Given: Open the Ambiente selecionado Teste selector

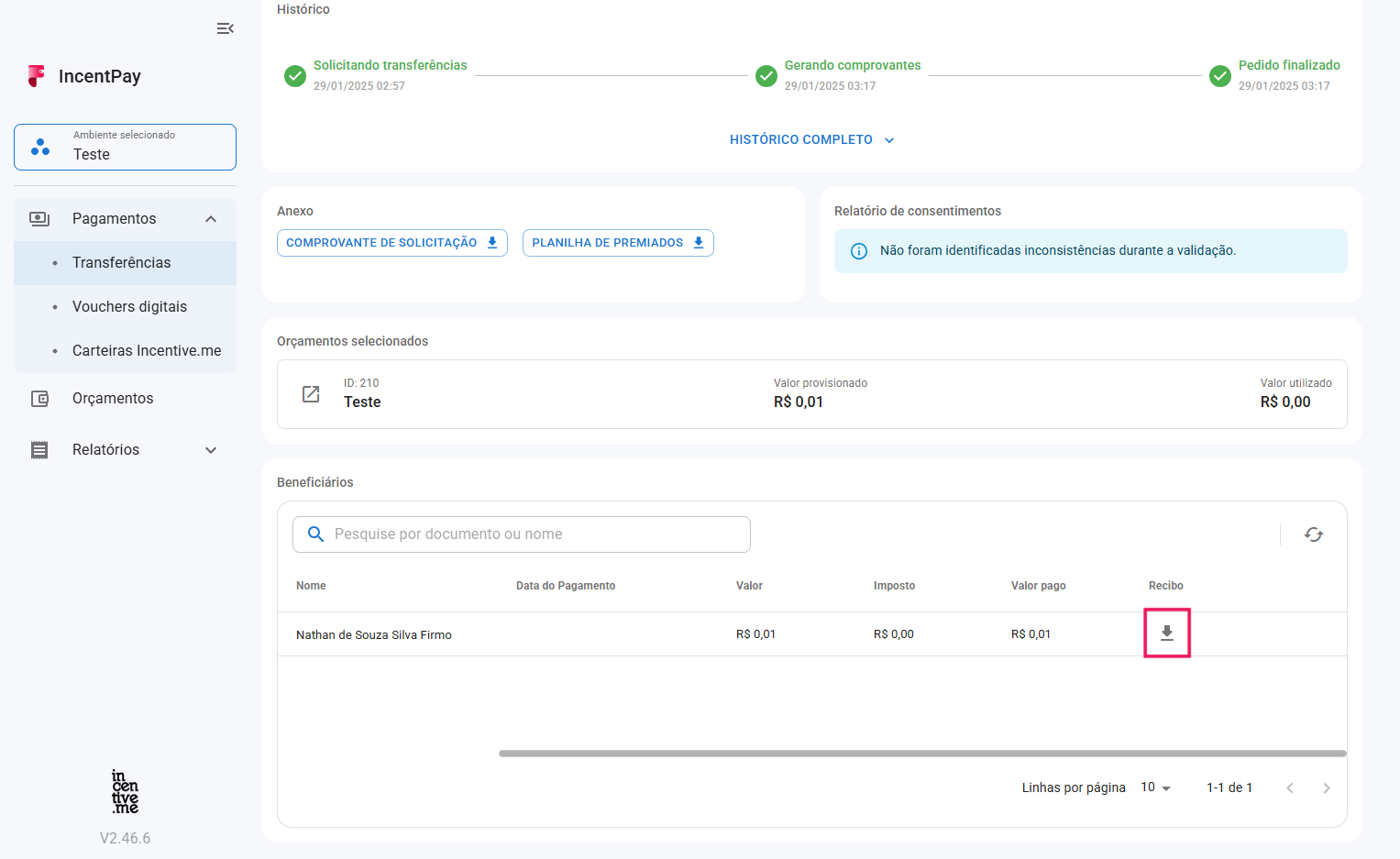Looking at the screenshot, I should [125, 147].
